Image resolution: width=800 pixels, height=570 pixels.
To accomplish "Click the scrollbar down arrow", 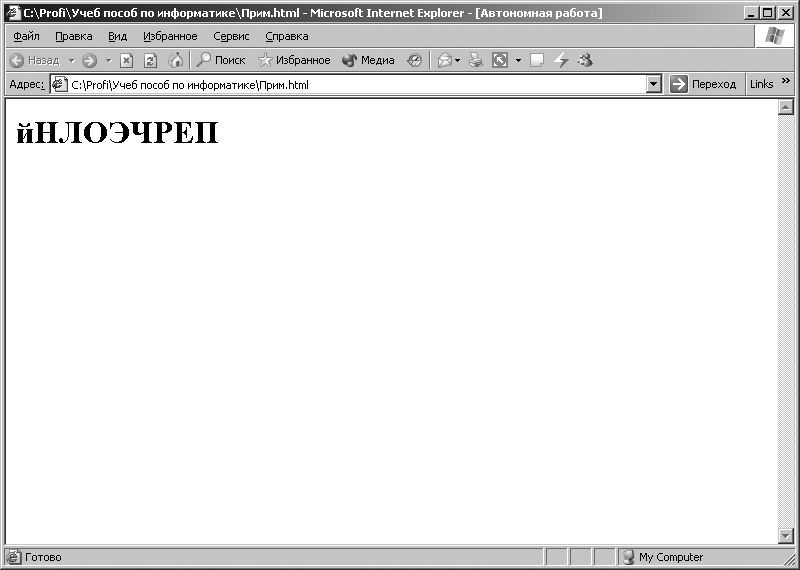I will click(x=785, y=535).
